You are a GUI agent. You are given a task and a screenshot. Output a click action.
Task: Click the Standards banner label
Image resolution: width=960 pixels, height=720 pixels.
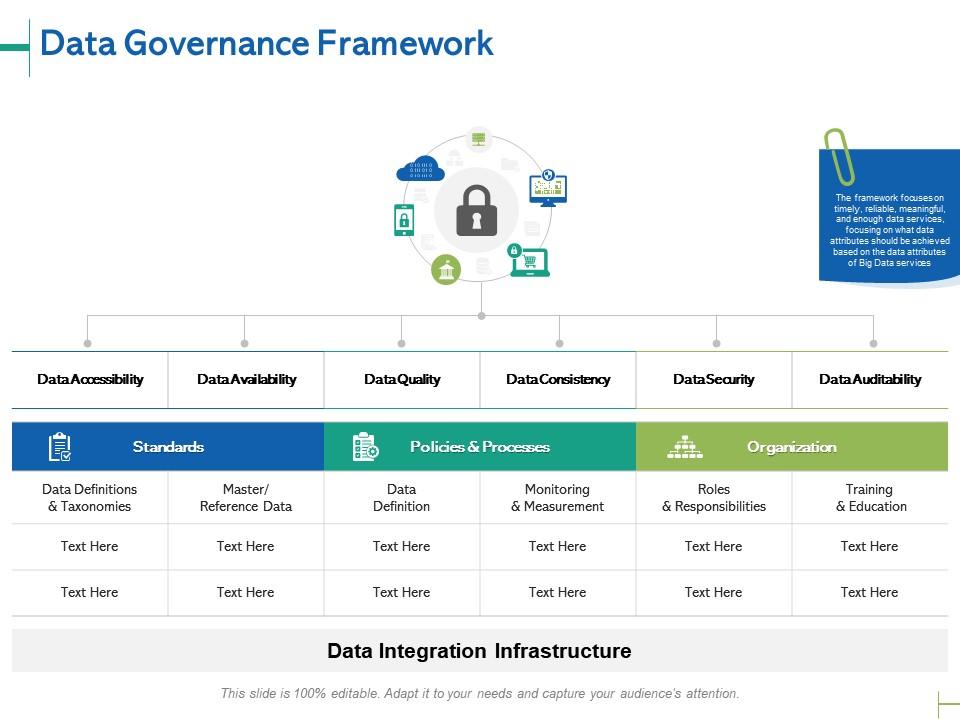[x=168, y=447]
